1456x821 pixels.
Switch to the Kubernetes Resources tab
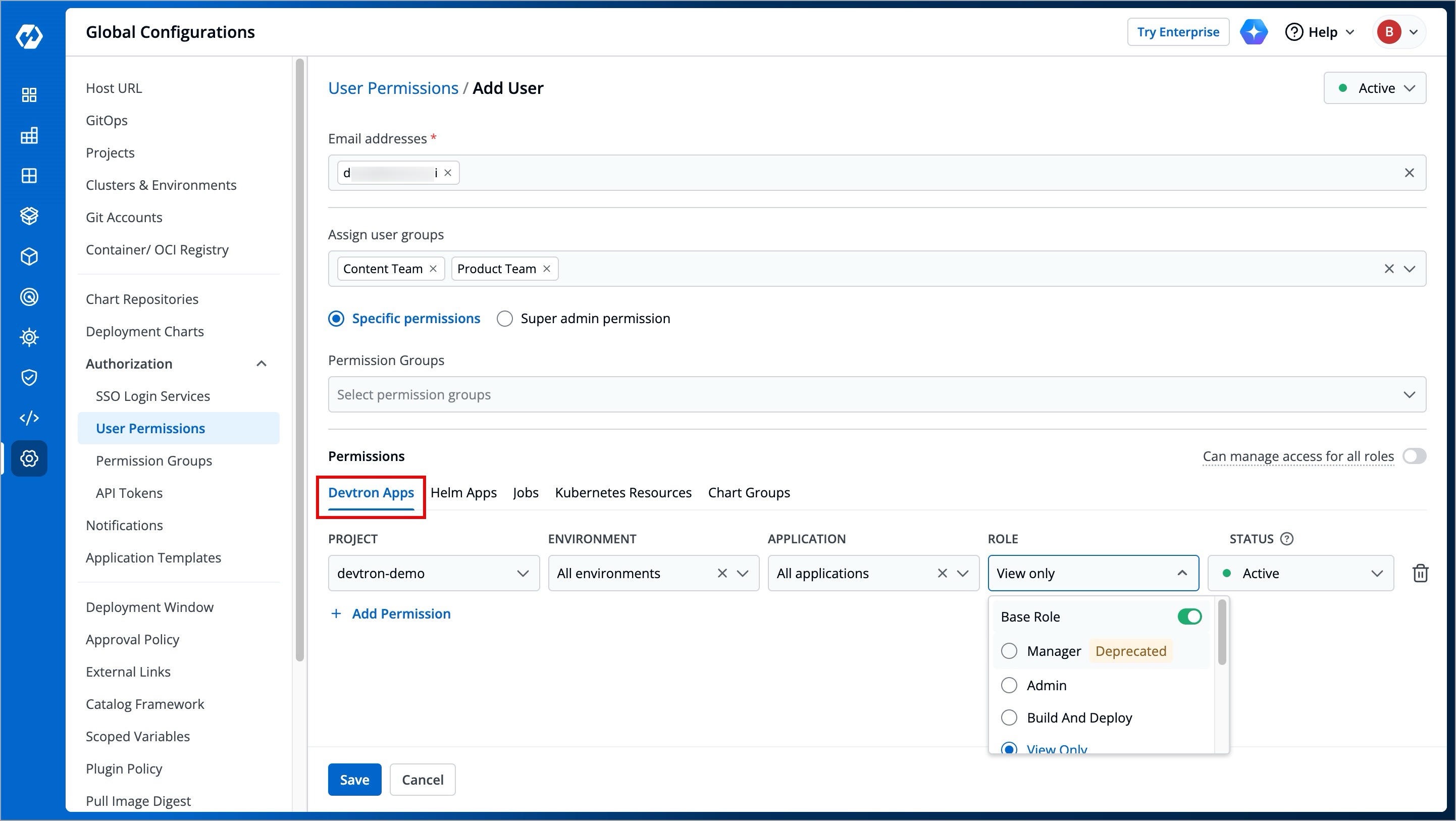pyautogui.click(x=623, y=492)
